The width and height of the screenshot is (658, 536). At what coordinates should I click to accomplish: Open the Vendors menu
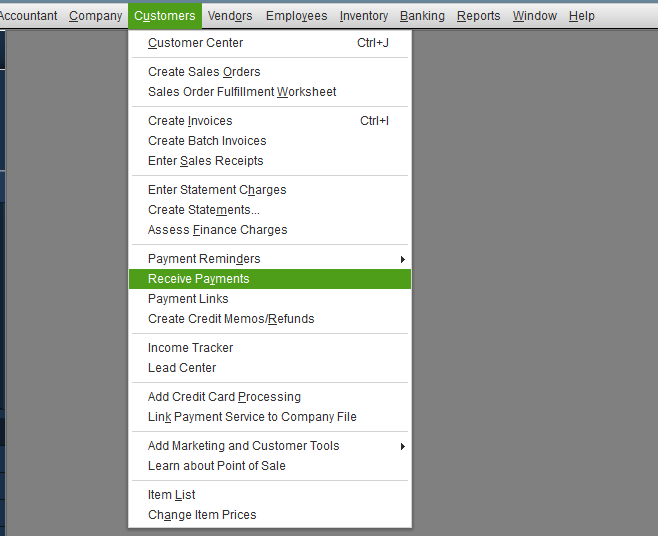(x=229, y=16)
